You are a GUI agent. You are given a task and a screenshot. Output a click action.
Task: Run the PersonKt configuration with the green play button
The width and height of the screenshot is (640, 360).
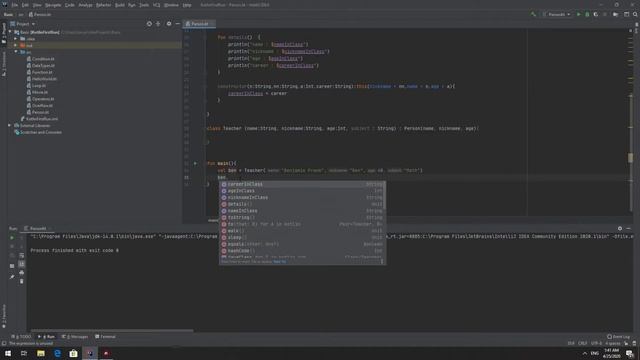click(x=578, y=14)
